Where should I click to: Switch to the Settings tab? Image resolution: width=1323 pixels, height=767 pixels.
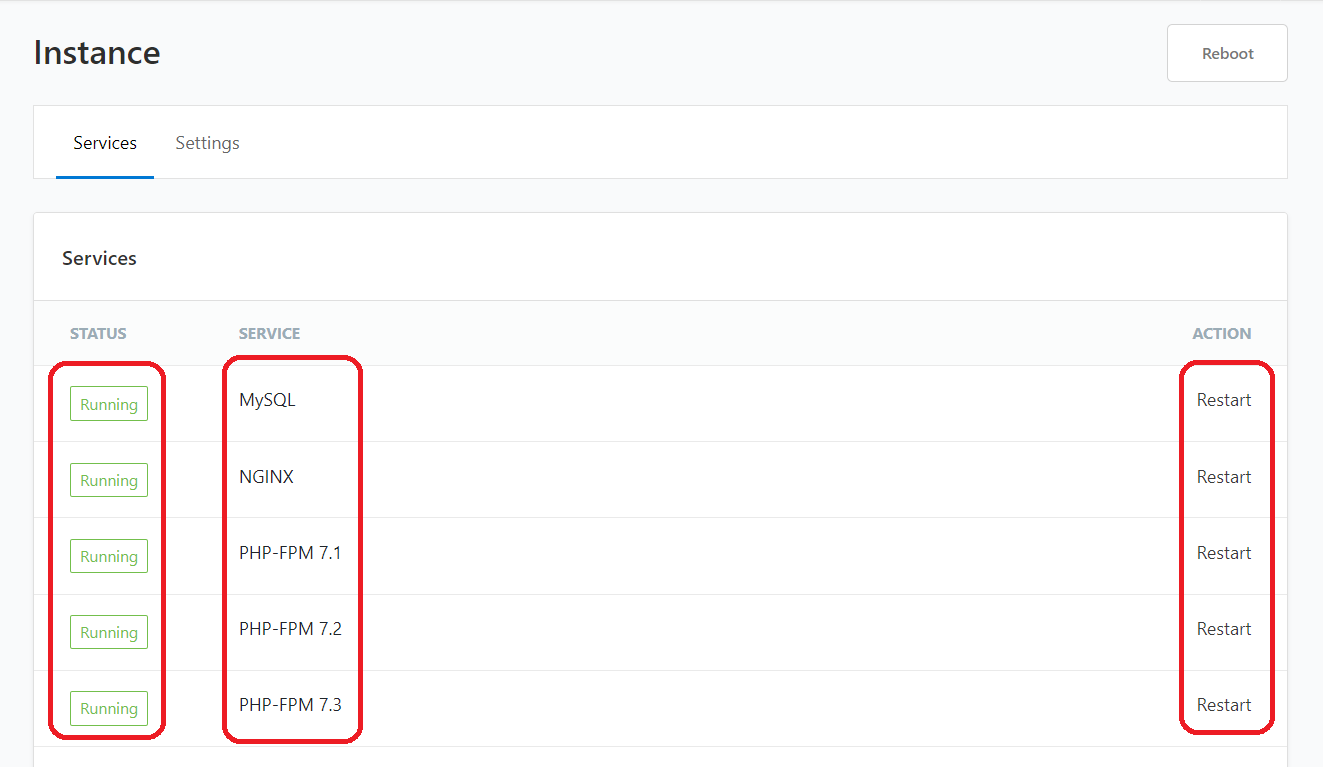point(207,143)
